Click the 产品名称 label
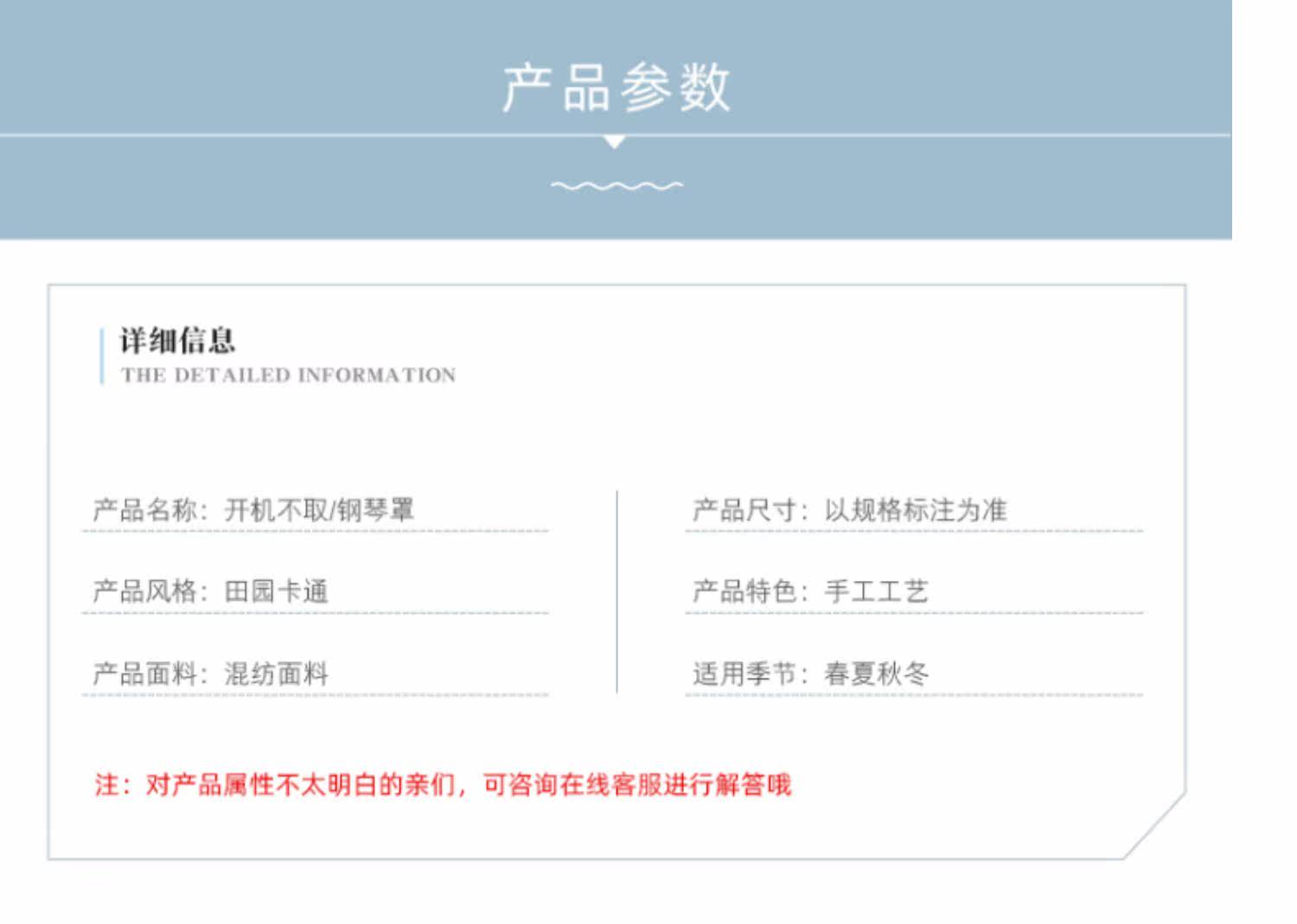The image size is (1297, 924). [x=145, y=510]
